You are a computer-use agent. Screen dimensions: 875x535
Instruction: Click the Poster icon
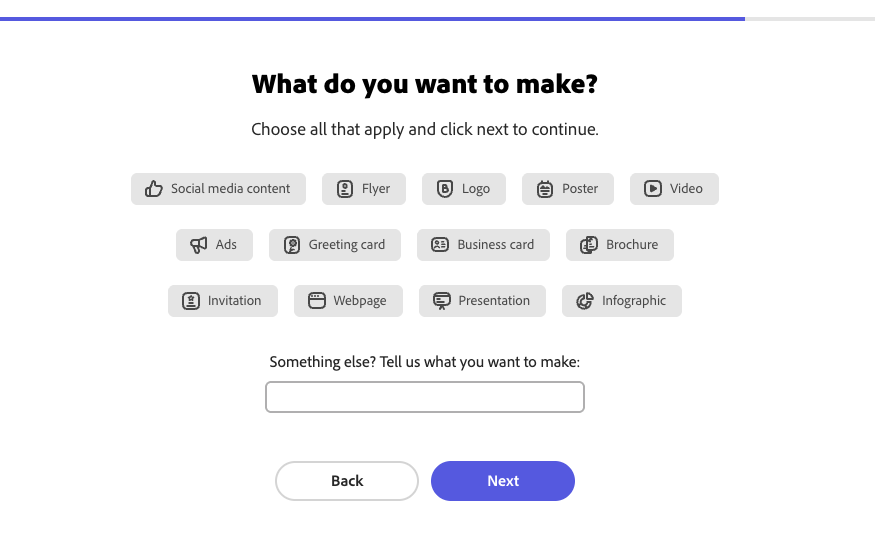point(545,189)
